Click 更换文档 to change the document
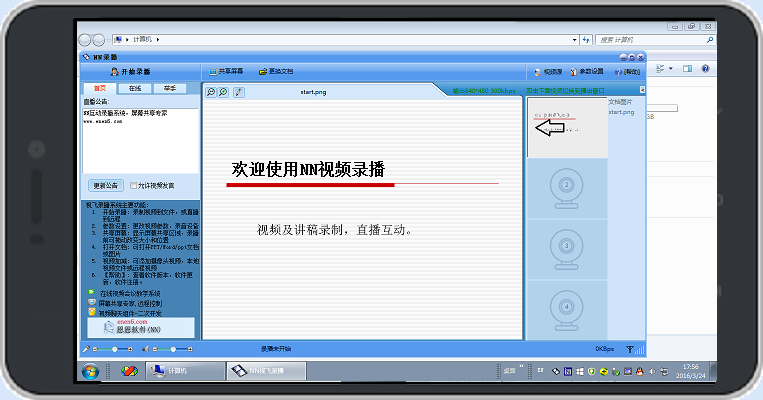This screenshot has width=763, height=400. (276, 72)
